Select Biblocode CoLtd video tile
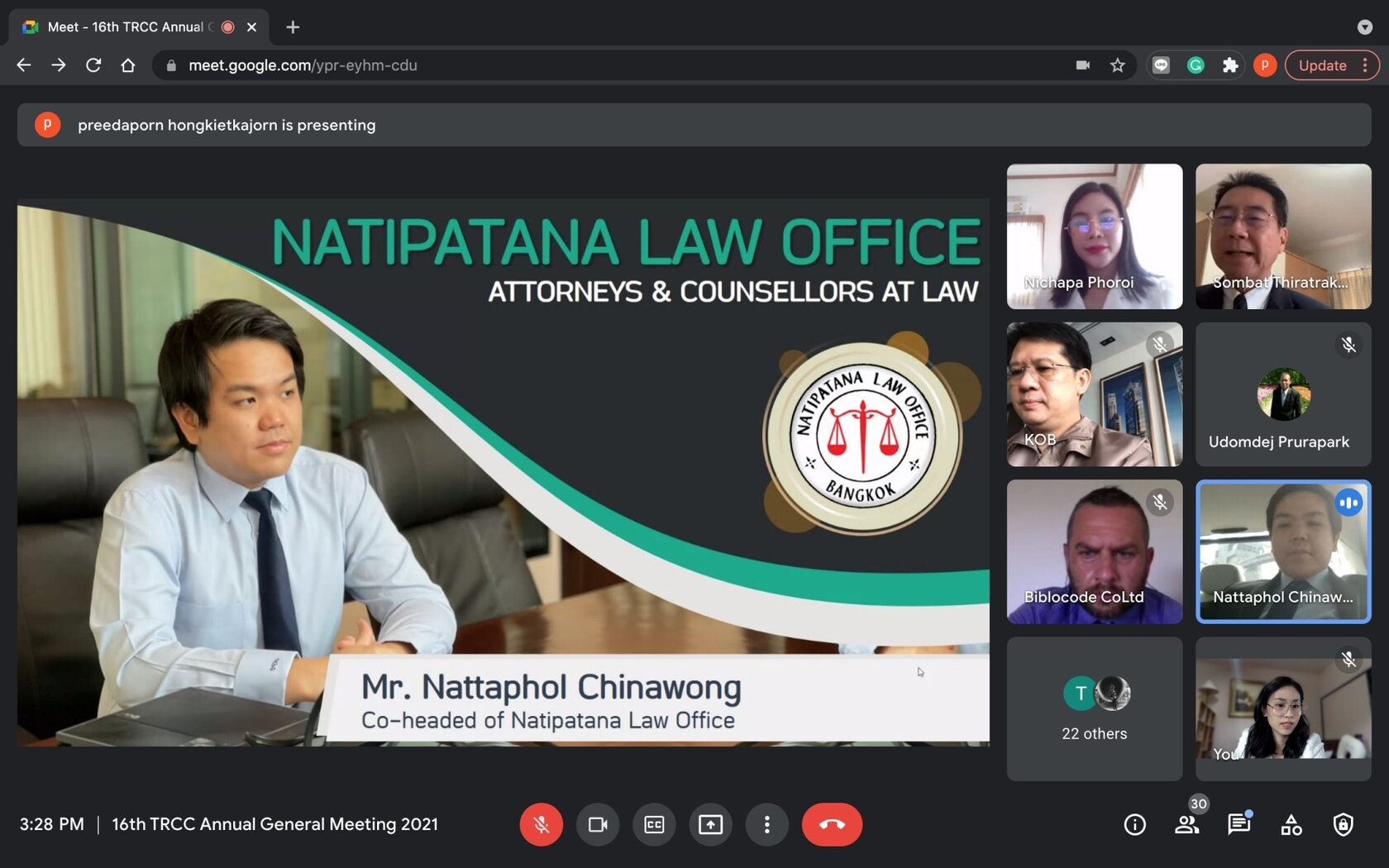 (1095, 551)
